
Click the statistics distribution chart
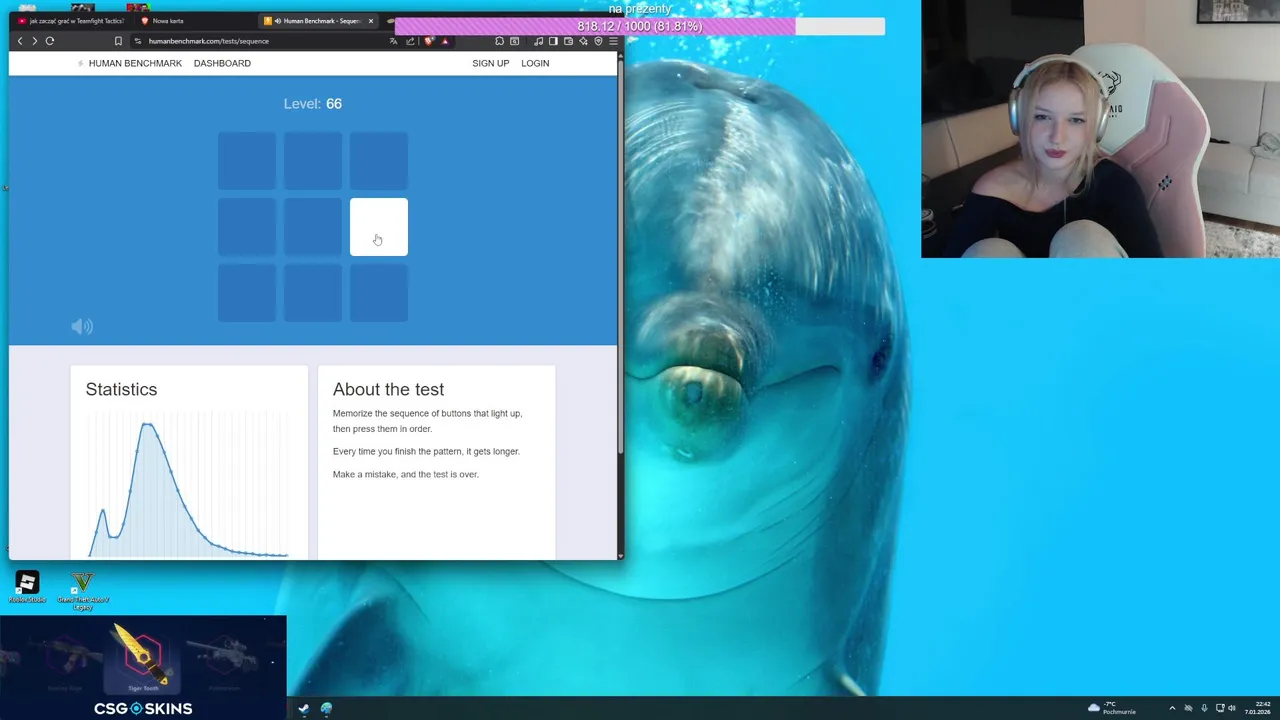point(187,485)
